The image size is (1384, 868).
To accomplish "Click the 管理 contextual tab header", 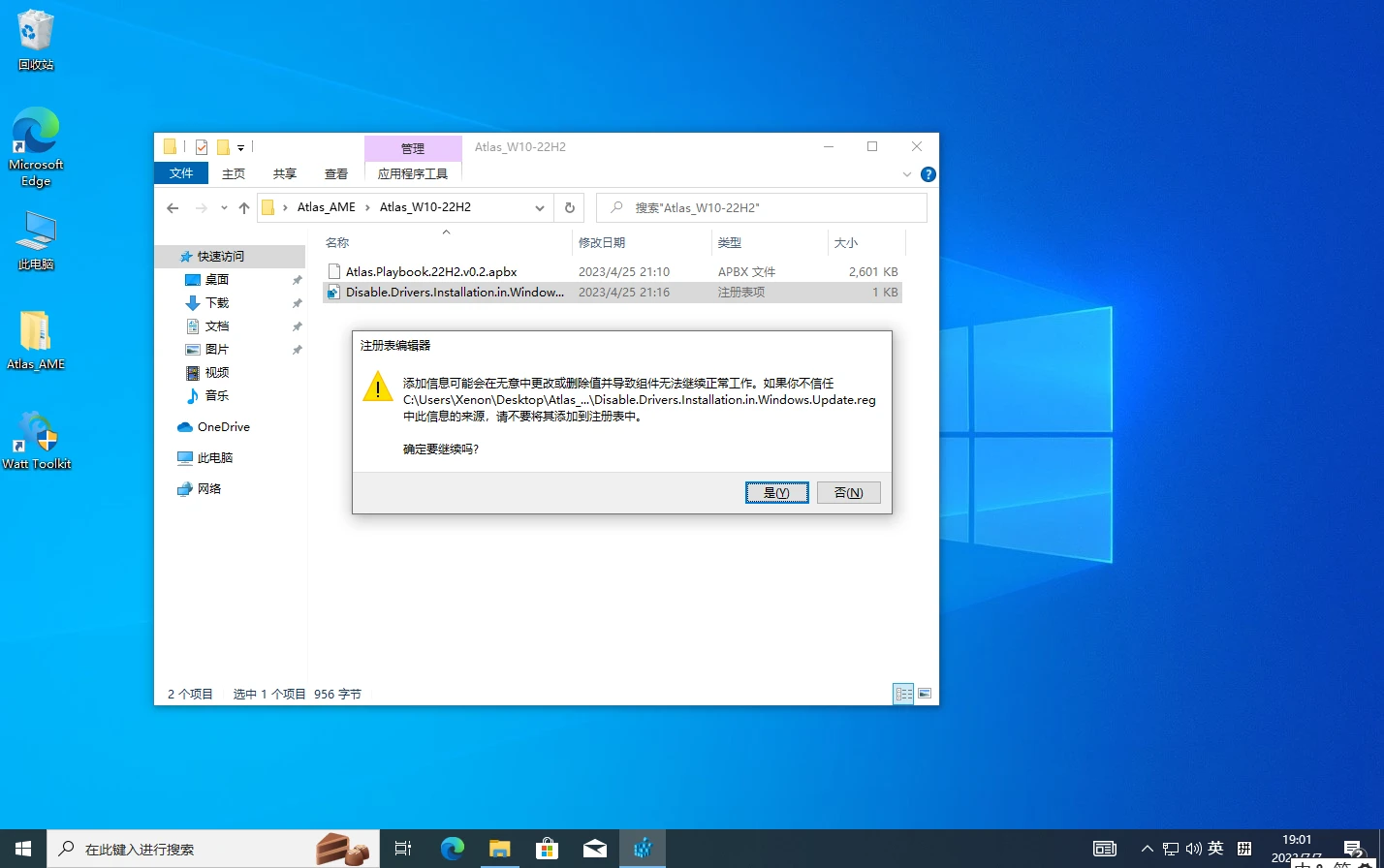I will 413,148.
